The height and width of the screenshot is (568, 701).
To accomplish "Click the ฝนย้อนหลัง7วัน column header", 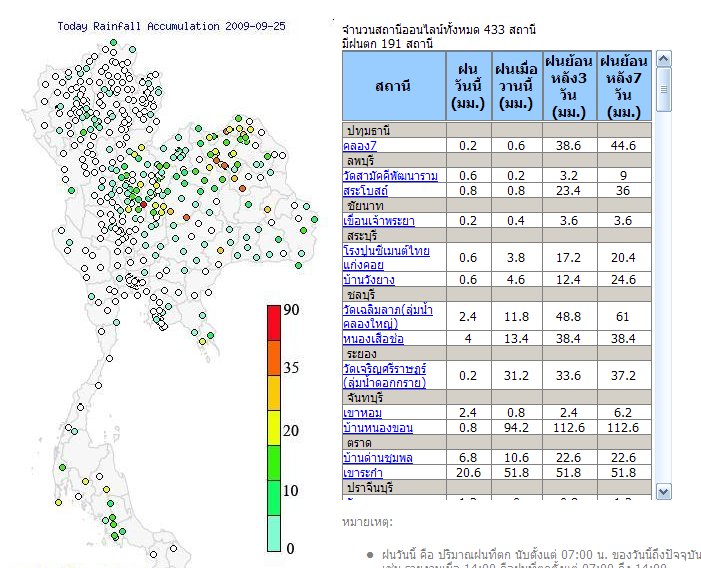I will pos(624,86).
